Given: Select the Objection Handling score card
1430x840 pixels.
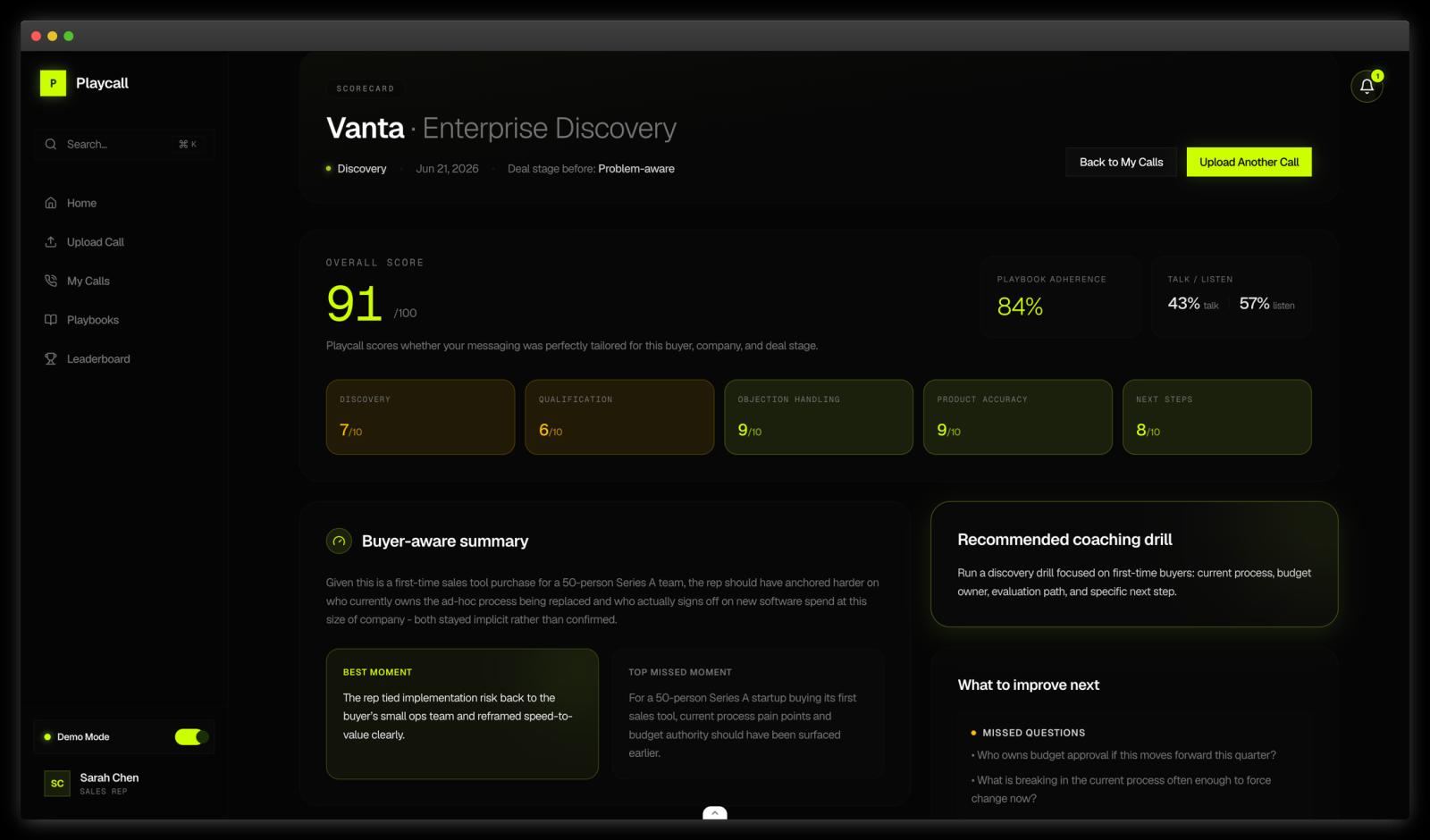Looking at the screenshot, I should [x=819, y=417].
